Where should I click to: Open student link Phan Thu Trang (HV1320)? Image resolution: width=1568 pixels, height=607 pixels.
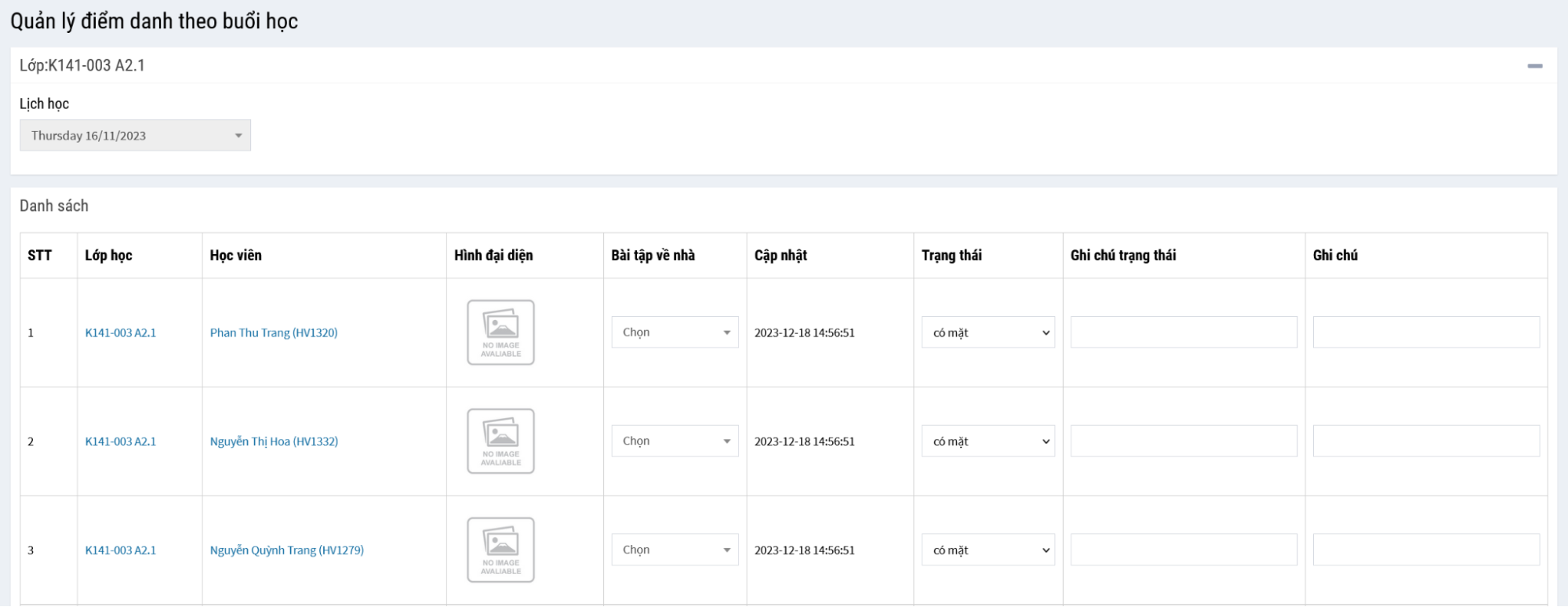(x=274, y=333)
